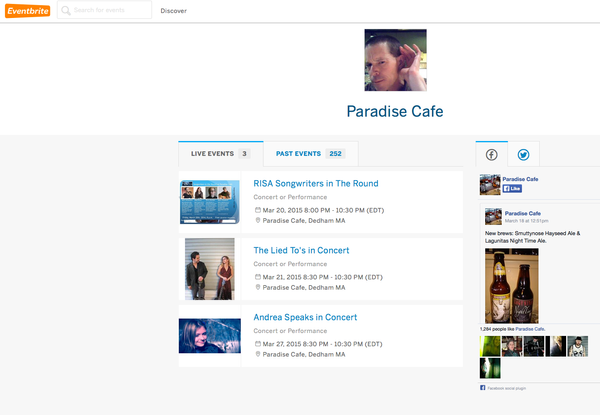Select the Facebook social tab icon

click(492, 155)
